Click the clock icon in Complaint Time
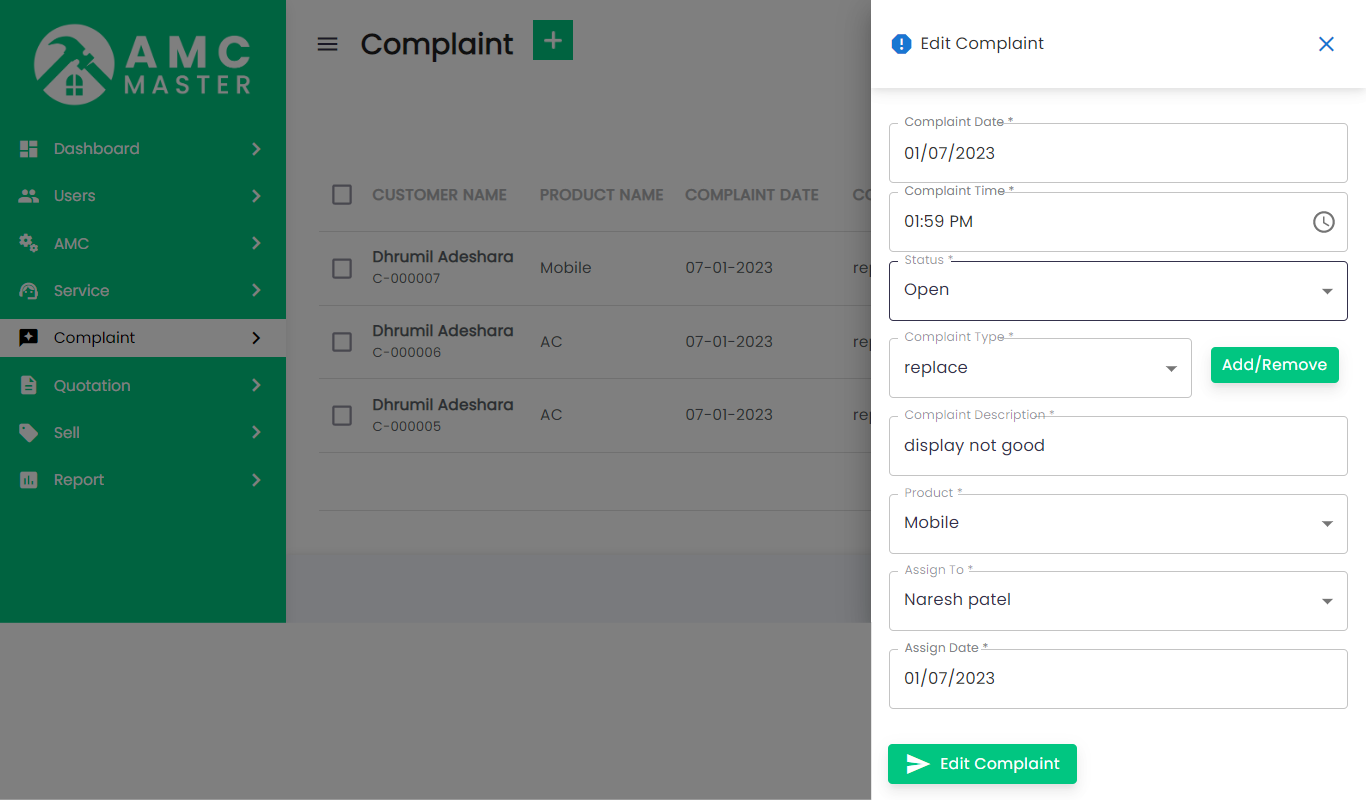The height and width of the screenshot is (800, 1366). click(x=1323, y=222)
